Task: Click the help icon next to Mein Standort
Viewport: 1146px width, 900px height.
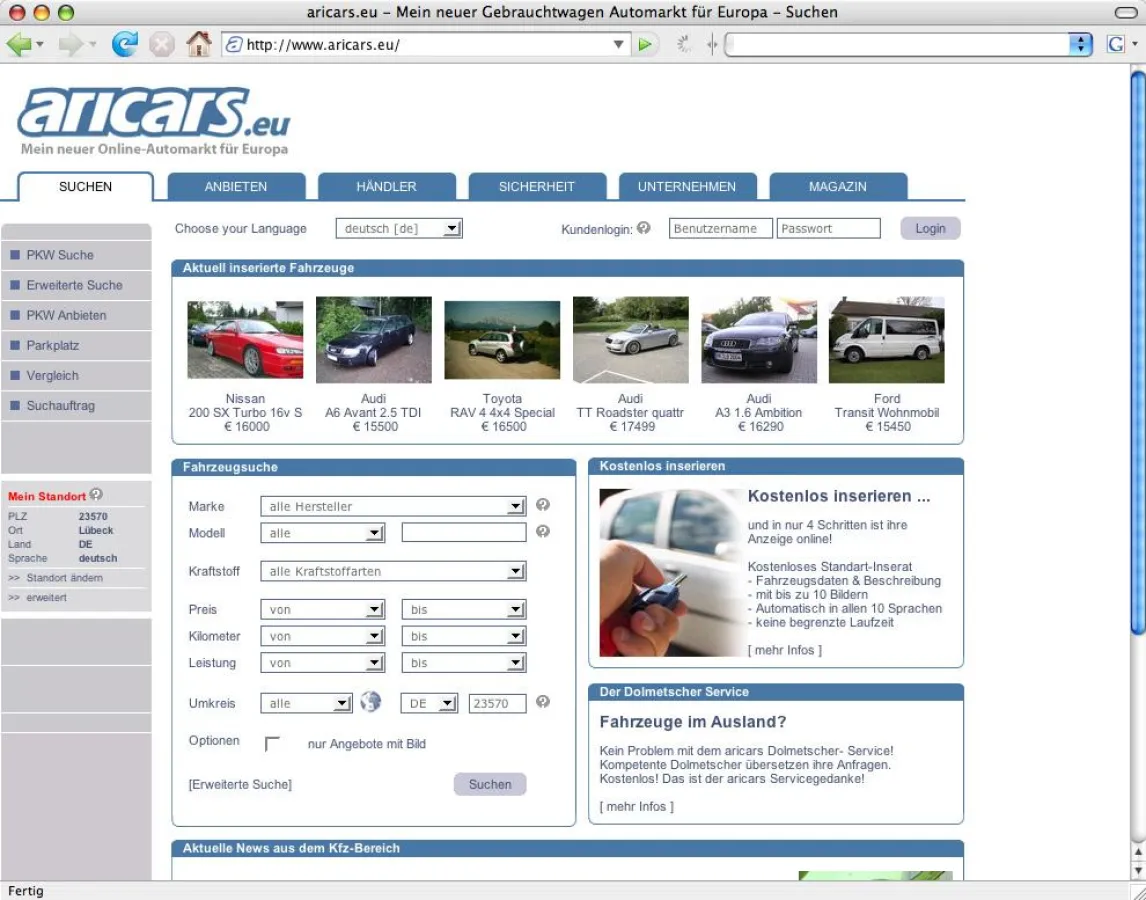Action: [x=95, y=495]
